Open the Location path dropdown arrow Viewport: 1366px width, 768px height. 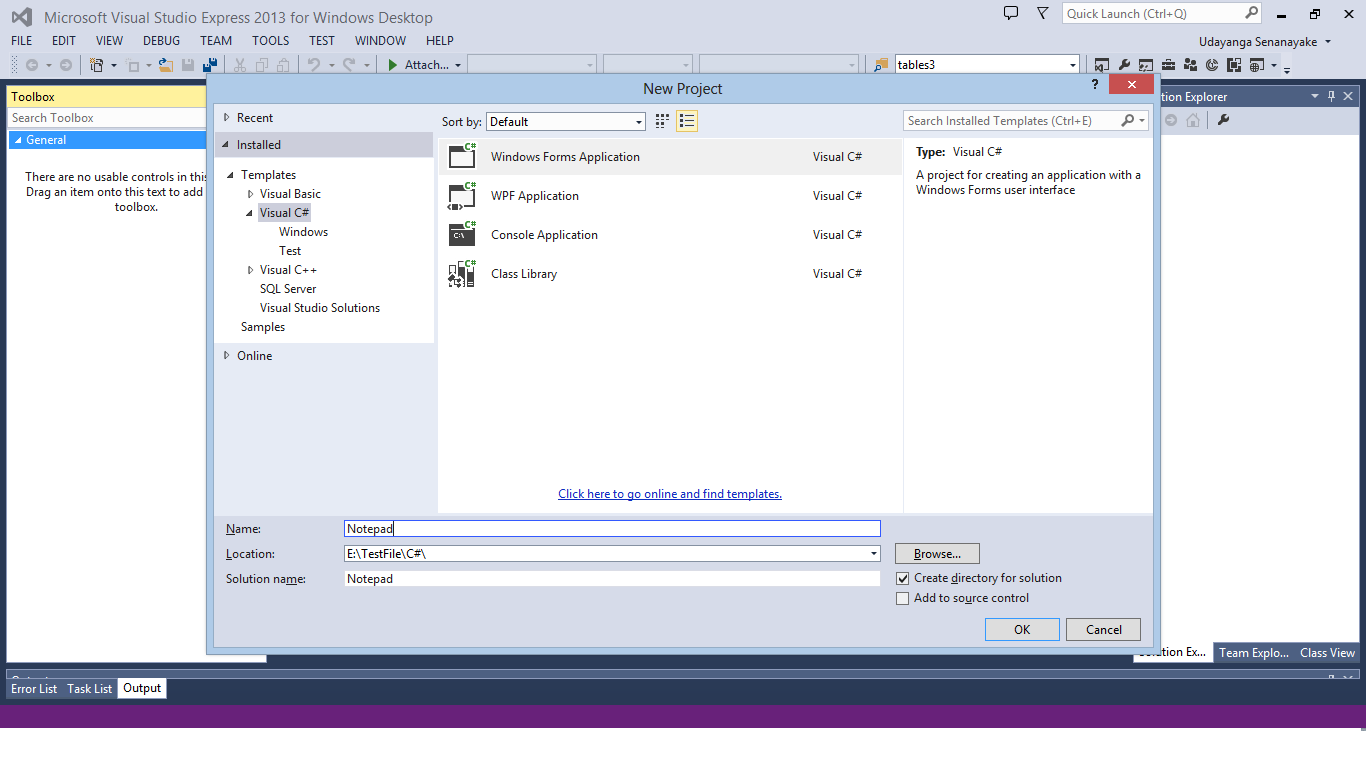click(873, 554)
